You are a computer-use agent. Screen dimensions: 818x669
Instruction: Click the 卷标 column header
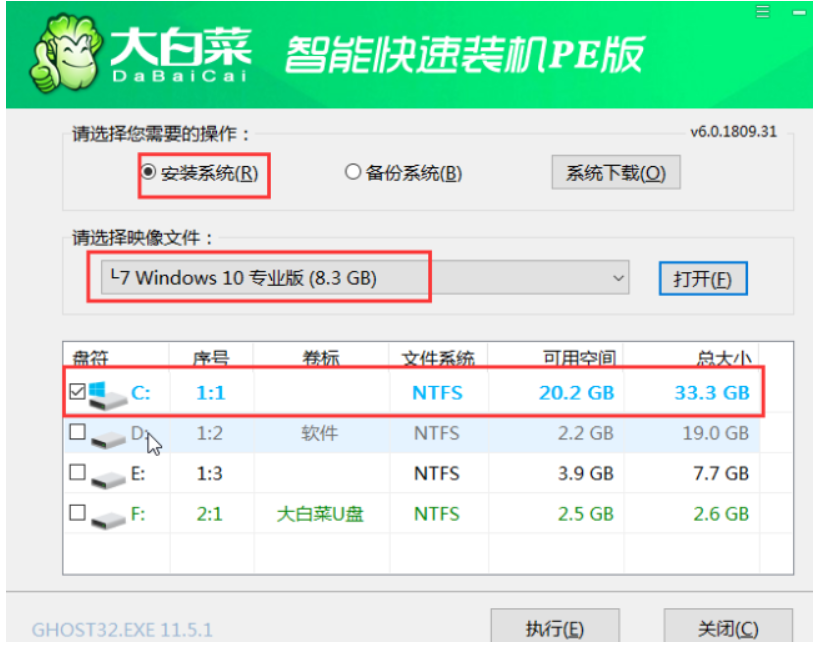coord(321,358)
